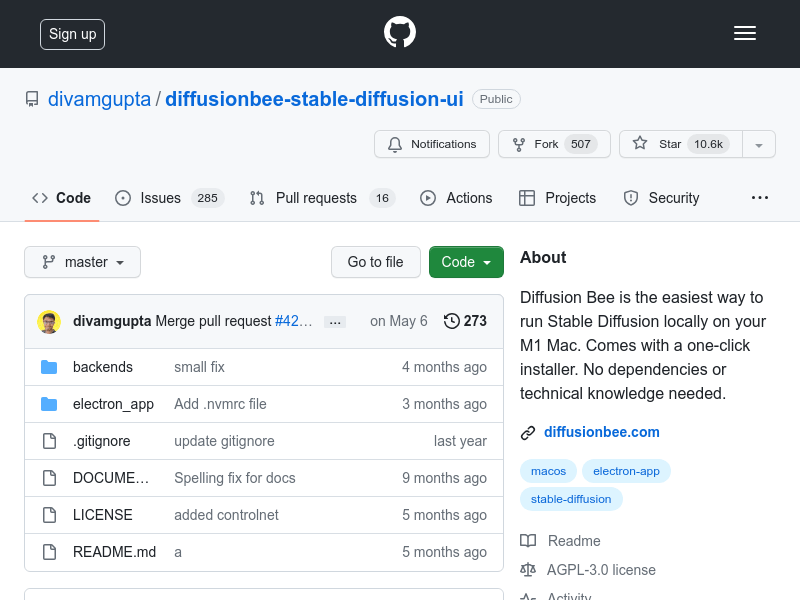800x600 pixels.
Task: Open 'small fix' commit message
Action: click(199, 367)
